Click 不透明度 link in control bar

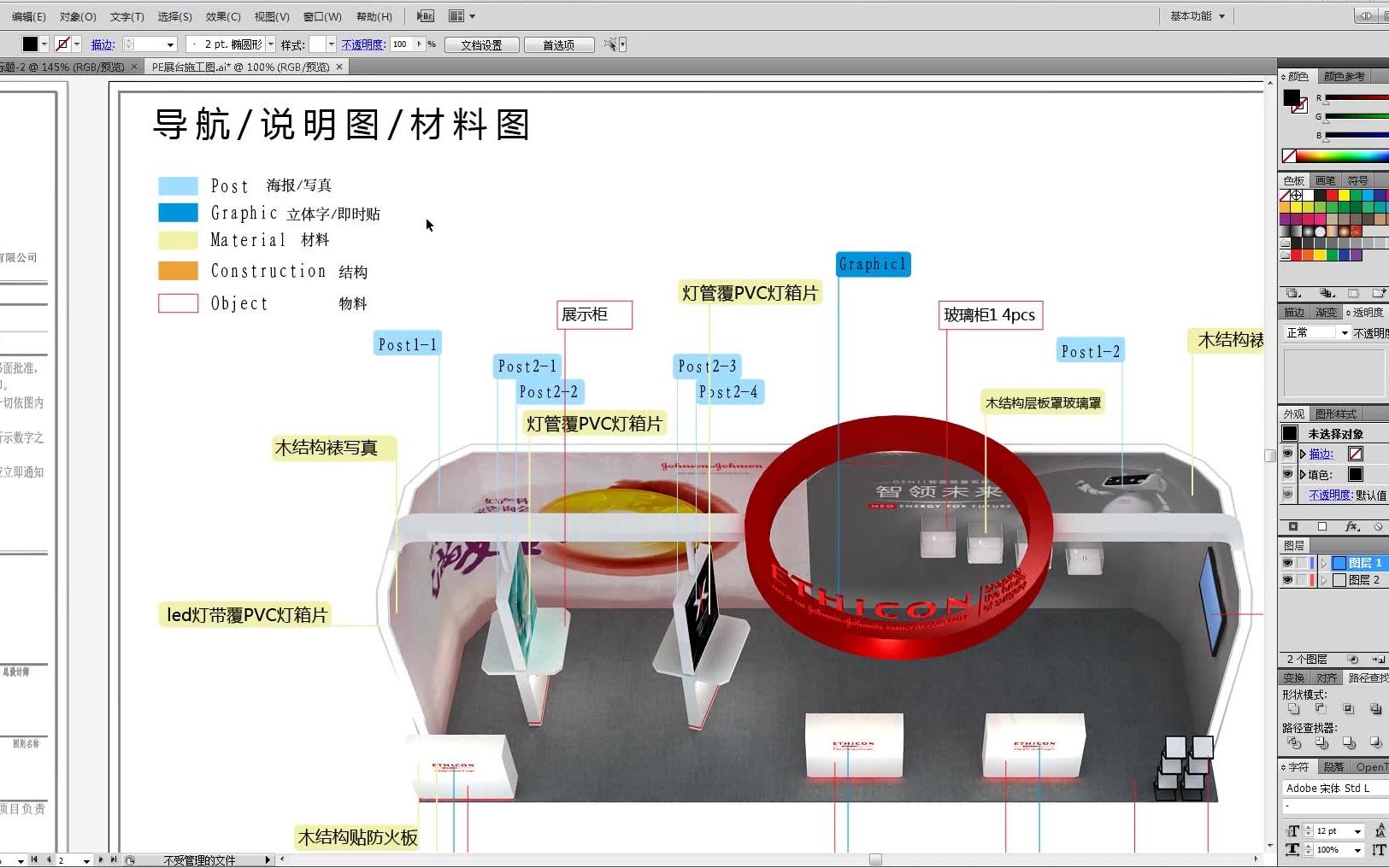coord(363,44)
